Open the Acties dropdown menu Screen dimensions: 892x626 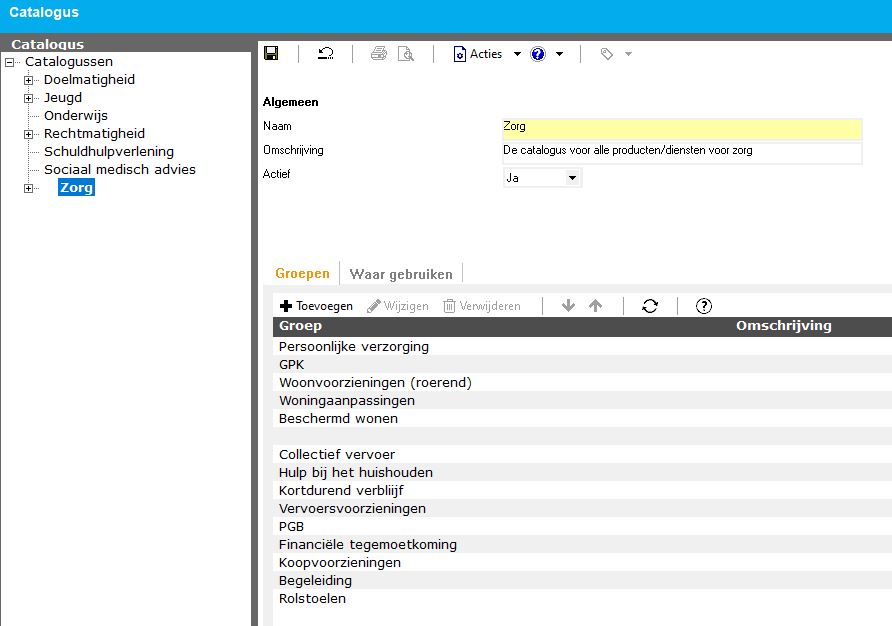[487, 54]
